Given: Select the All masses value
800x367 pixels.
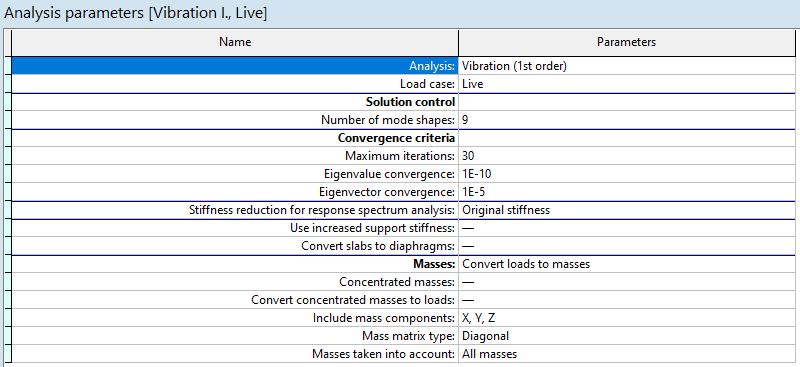Looking at the screenshot, I should 489,354.
